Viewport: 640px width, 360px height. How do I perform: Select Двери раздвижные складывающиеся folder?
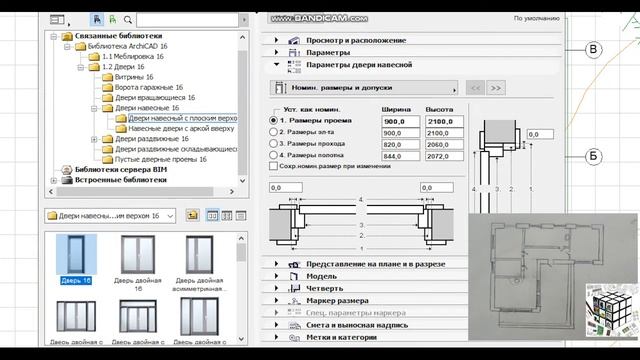pos(176,149)
